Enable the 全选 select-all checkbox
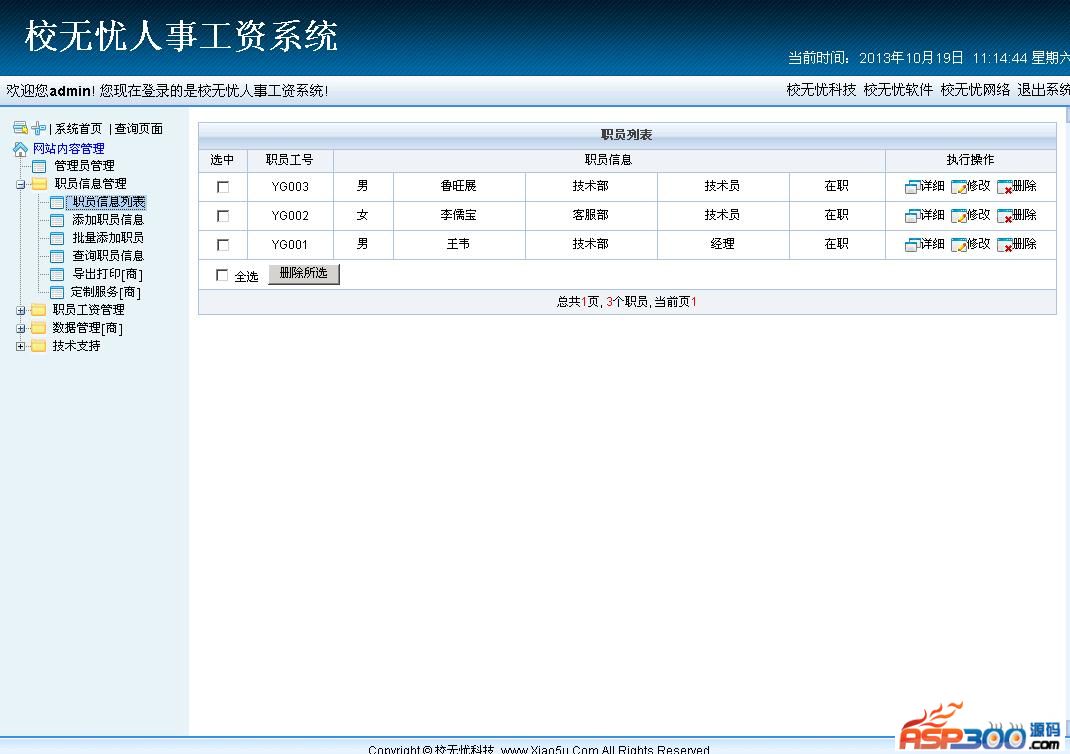This screenshot has width=1070, height=754. tap(222, 276)
